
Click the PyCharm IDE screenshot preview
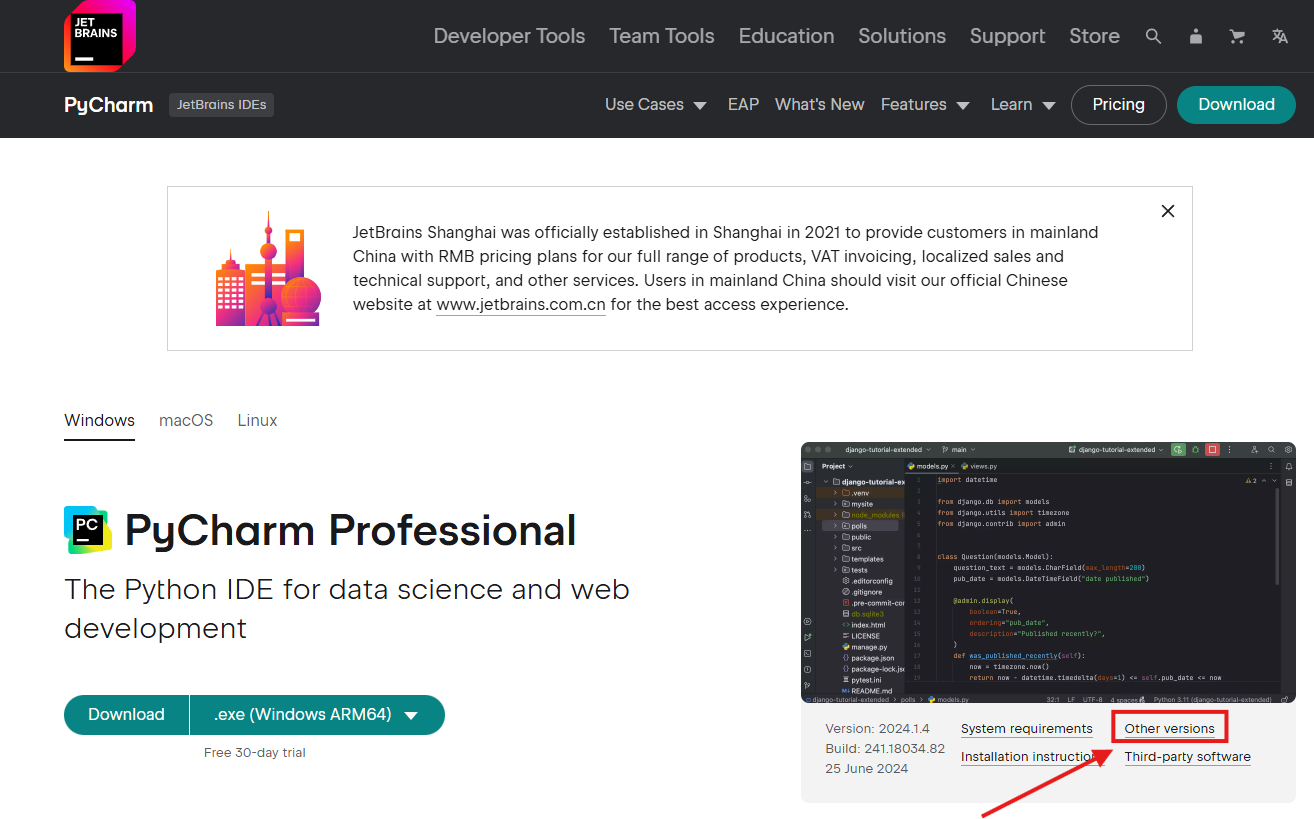(x=1048, y=572)
